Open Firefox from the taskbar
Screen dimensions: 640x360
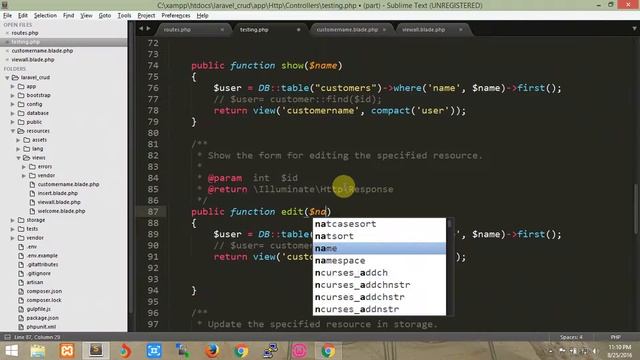[x=212, y=351]
